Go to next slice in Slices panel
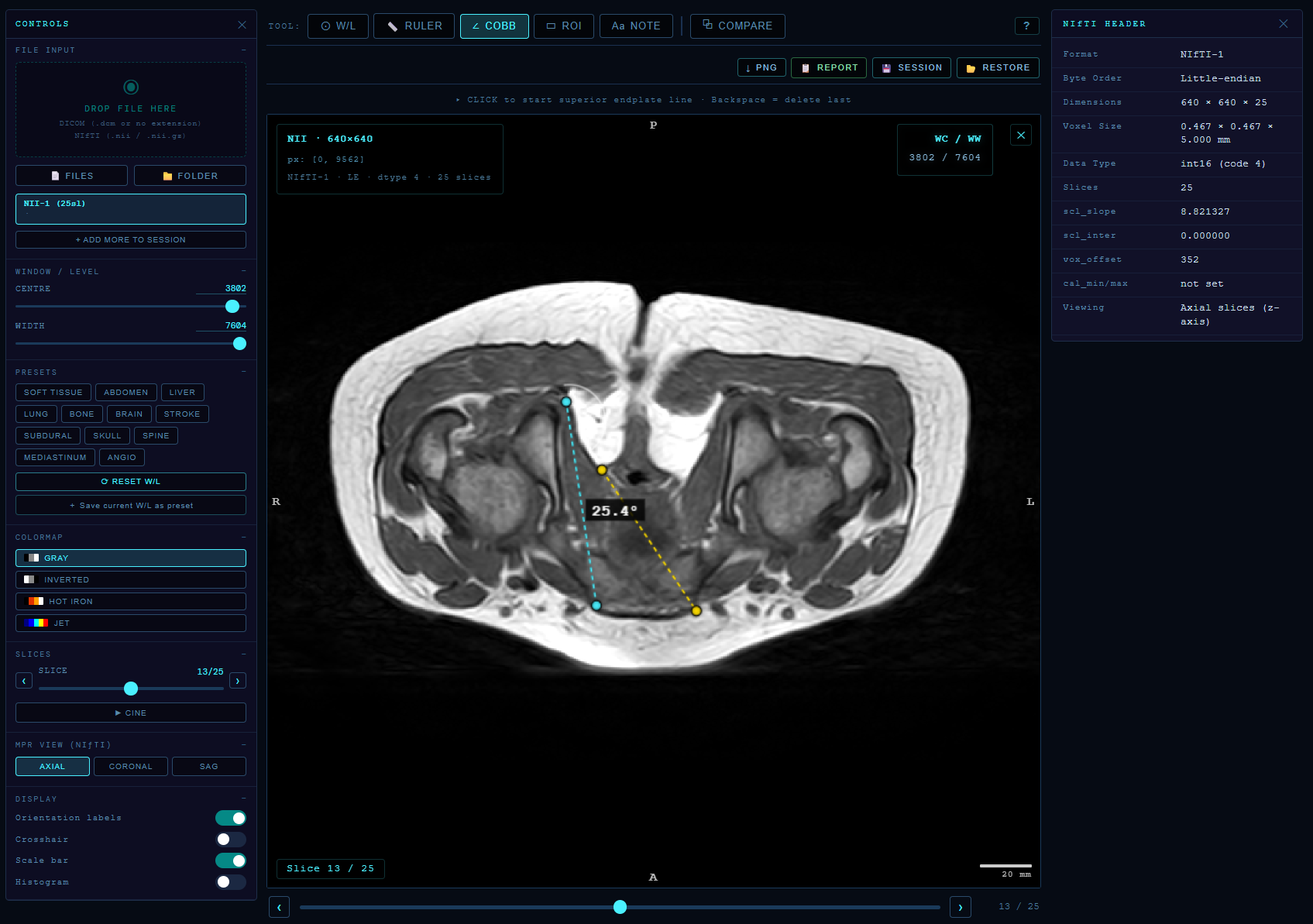 pyautogui.click(x=238, y=681)
